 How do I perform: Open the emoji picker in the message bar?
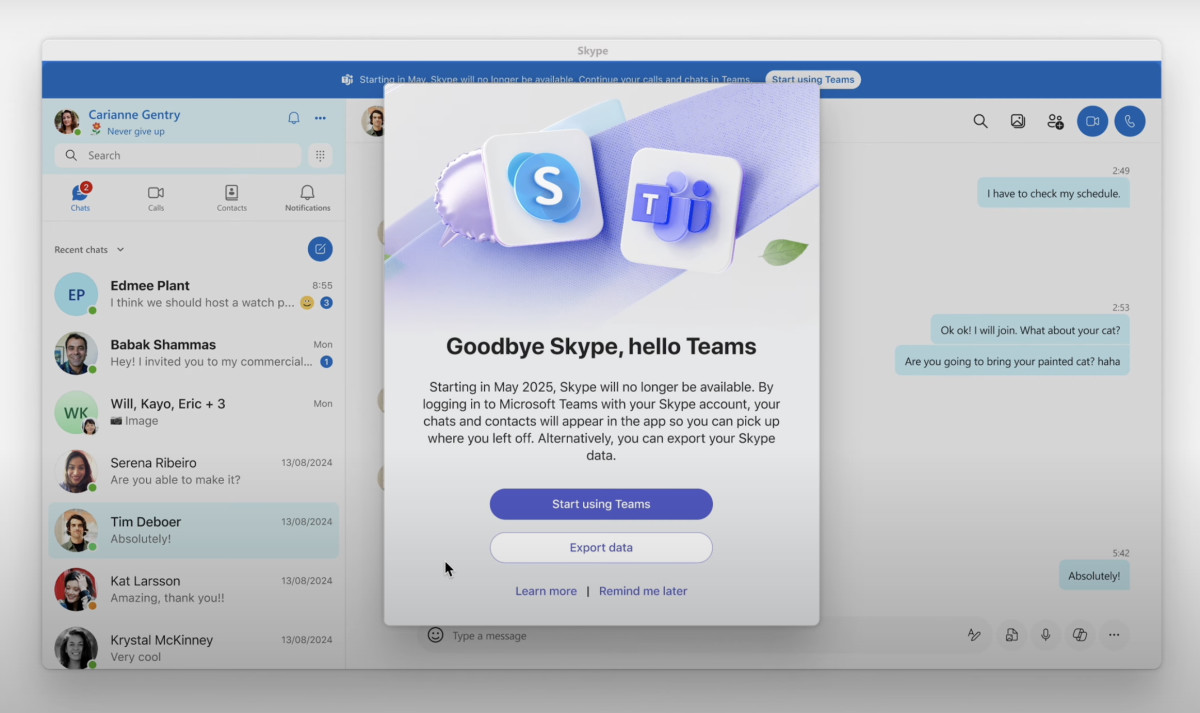[435, 634]
